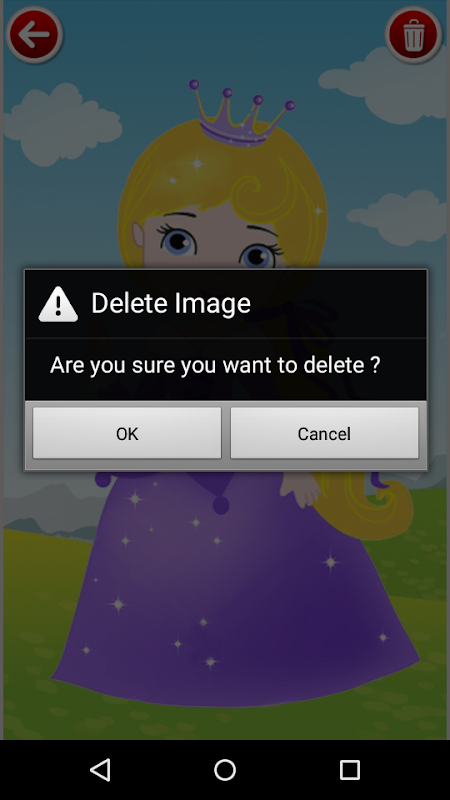Confirm deletion with the OK button
Screen dimensions: 450x800
(127, 433)
